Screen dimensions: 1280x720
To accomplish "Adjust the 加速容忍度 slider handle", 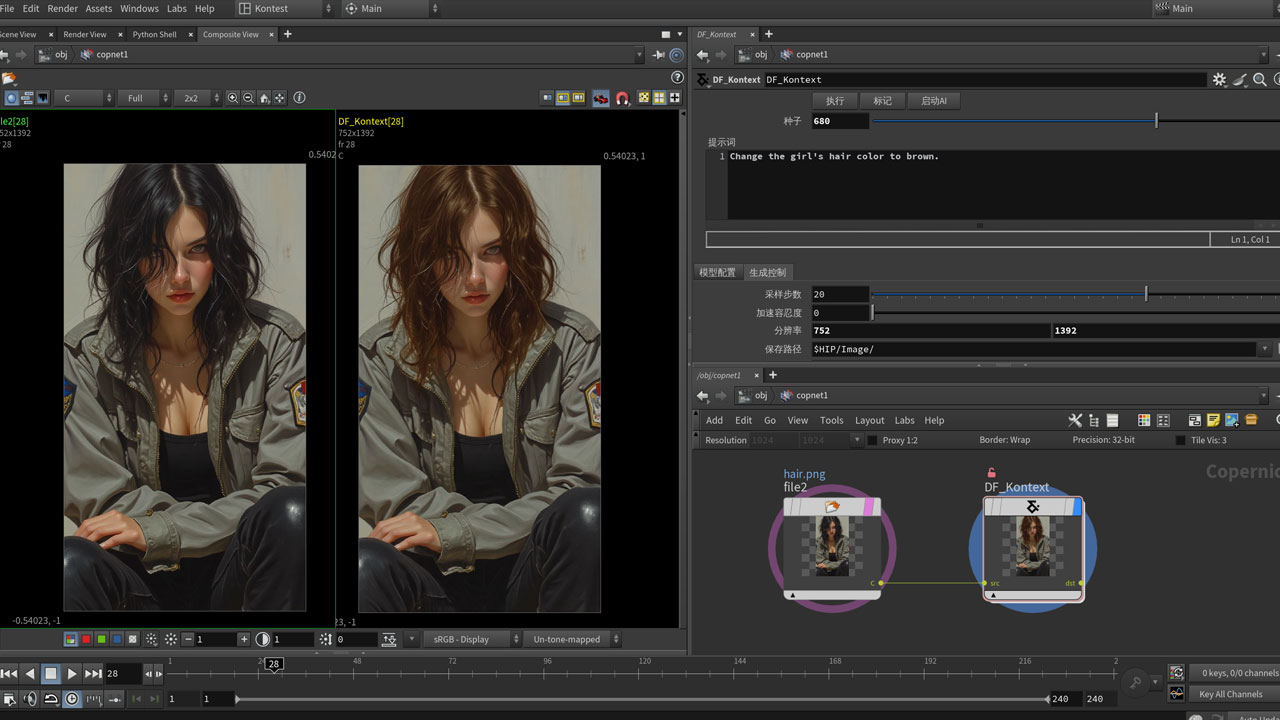I will point(872,312).
